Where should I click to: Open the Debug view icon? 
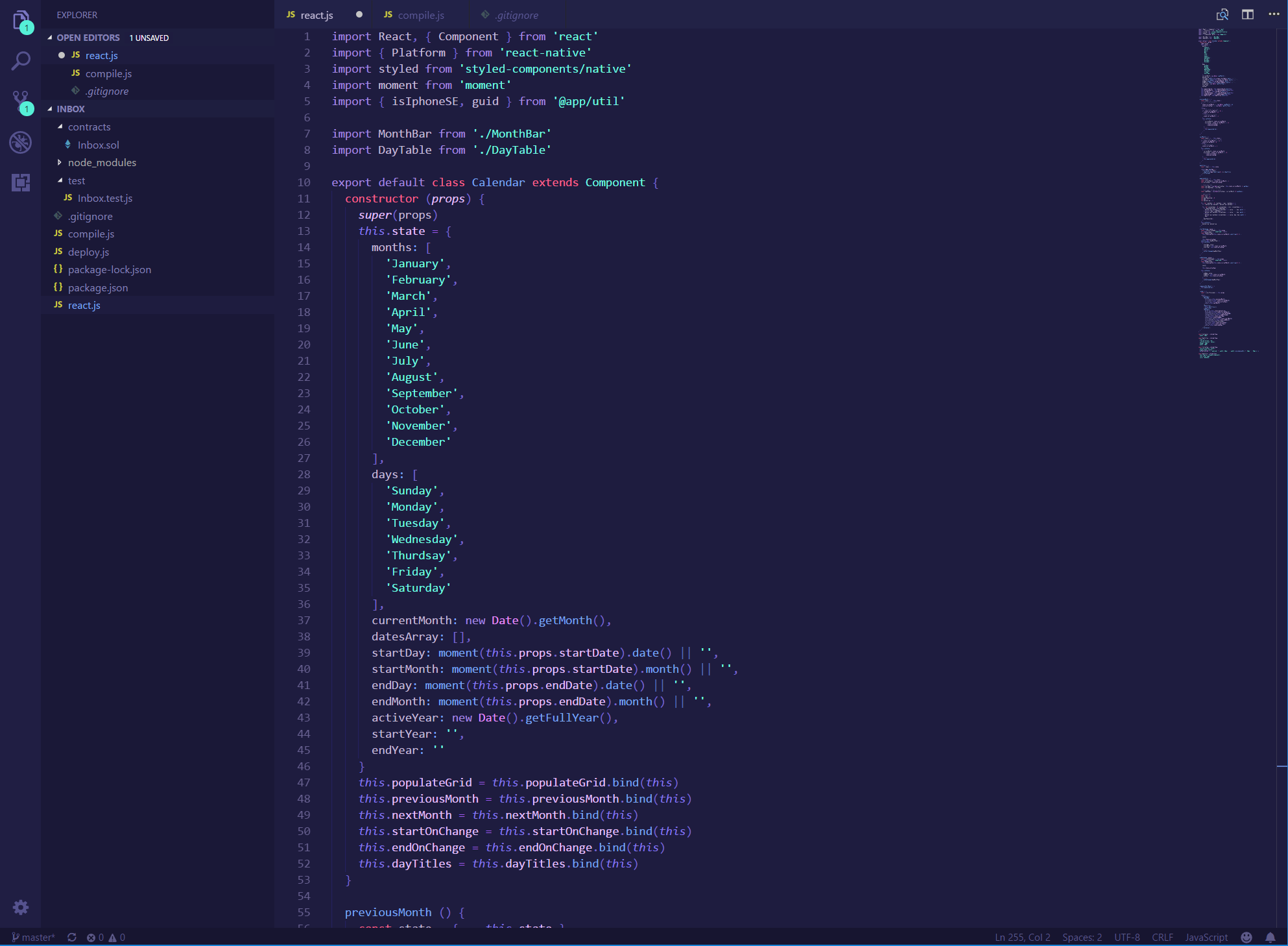pos(21,142)
